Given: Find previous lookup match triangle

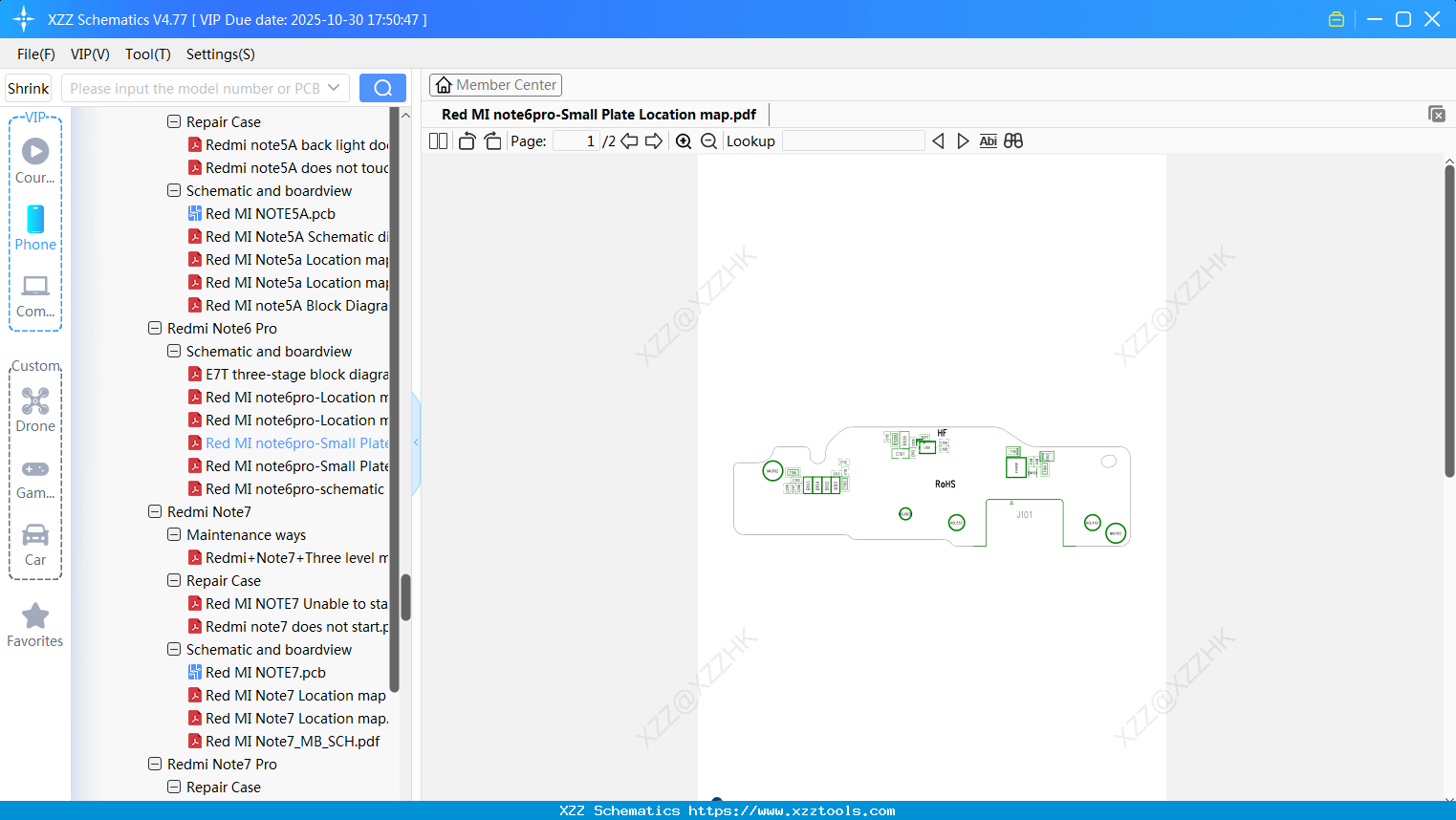Looking at the screenshot, I should [x=938, y=141].
